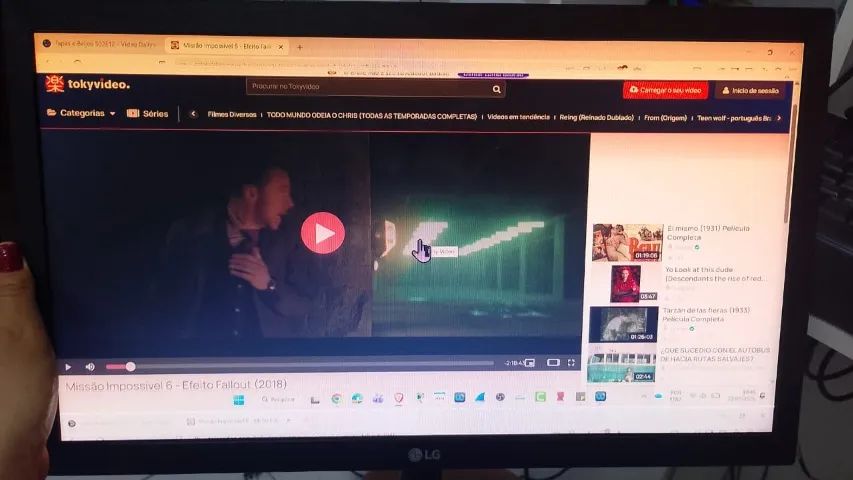Open a new browser tab with the plus button
853x480 pixels.
point(300,47)
